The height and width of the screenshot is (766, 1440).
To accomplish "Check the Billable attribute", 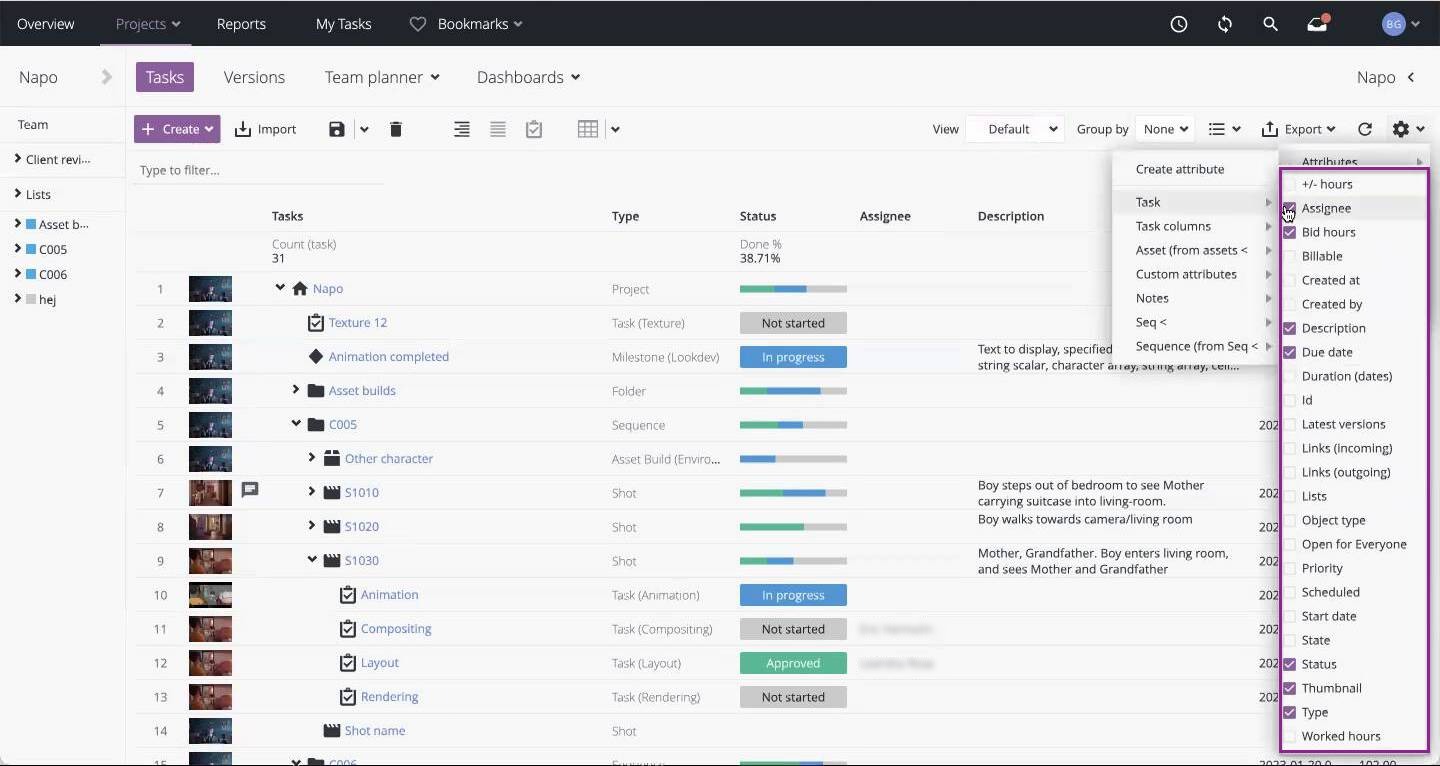I will point(1290,256).
